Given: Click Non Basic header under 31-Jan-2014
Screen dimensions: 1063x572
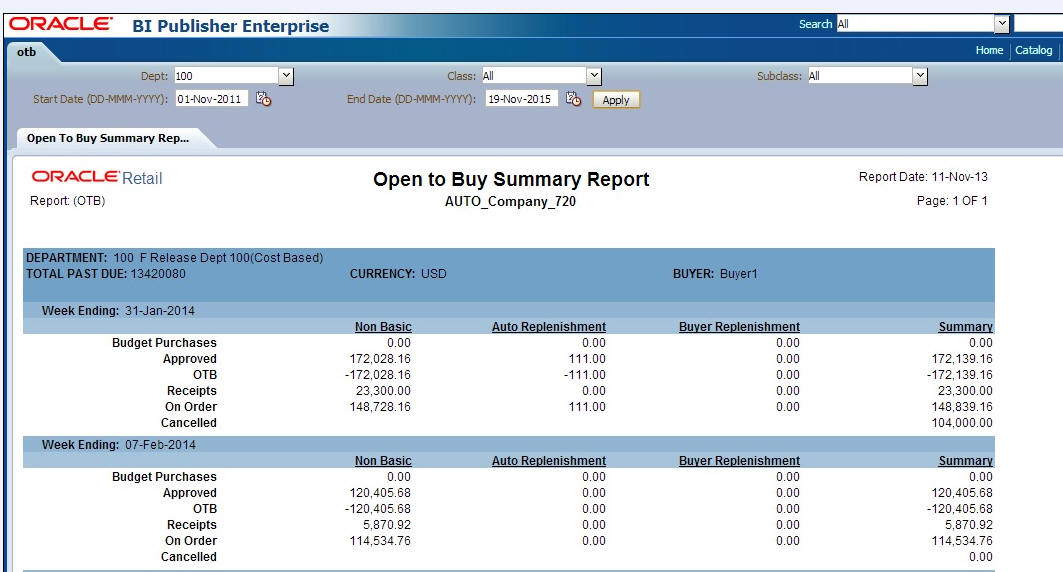Looking at the screenshot, I should coord(383,327).
